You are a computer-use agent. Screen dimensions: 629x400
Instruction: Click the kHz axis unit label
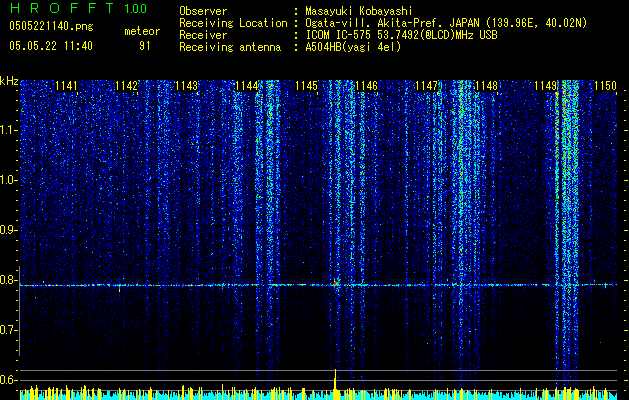tap(9, 81)
